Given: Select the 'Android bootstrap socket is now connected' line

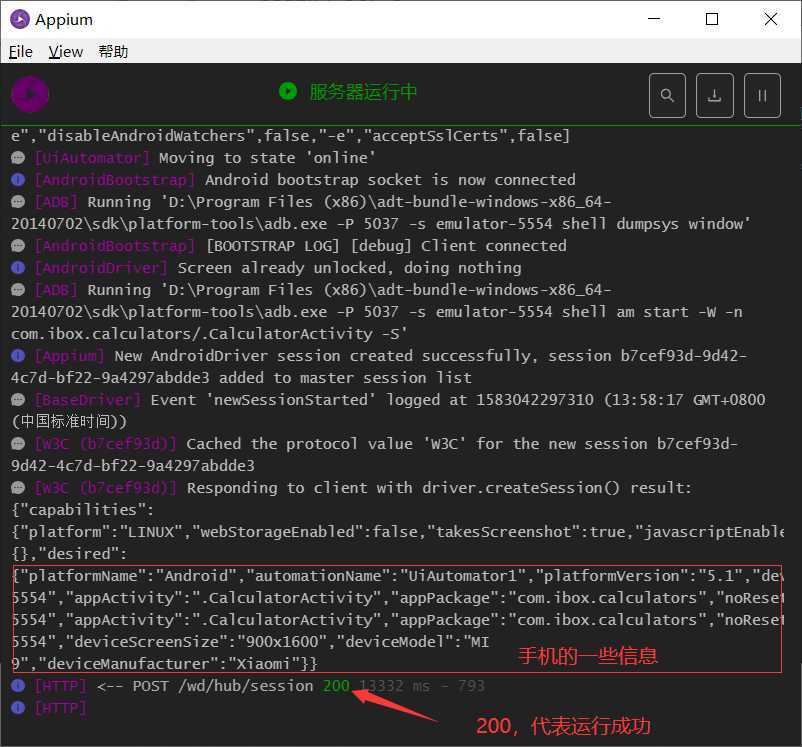Looking at the screenshot, I should click(390, 180).
